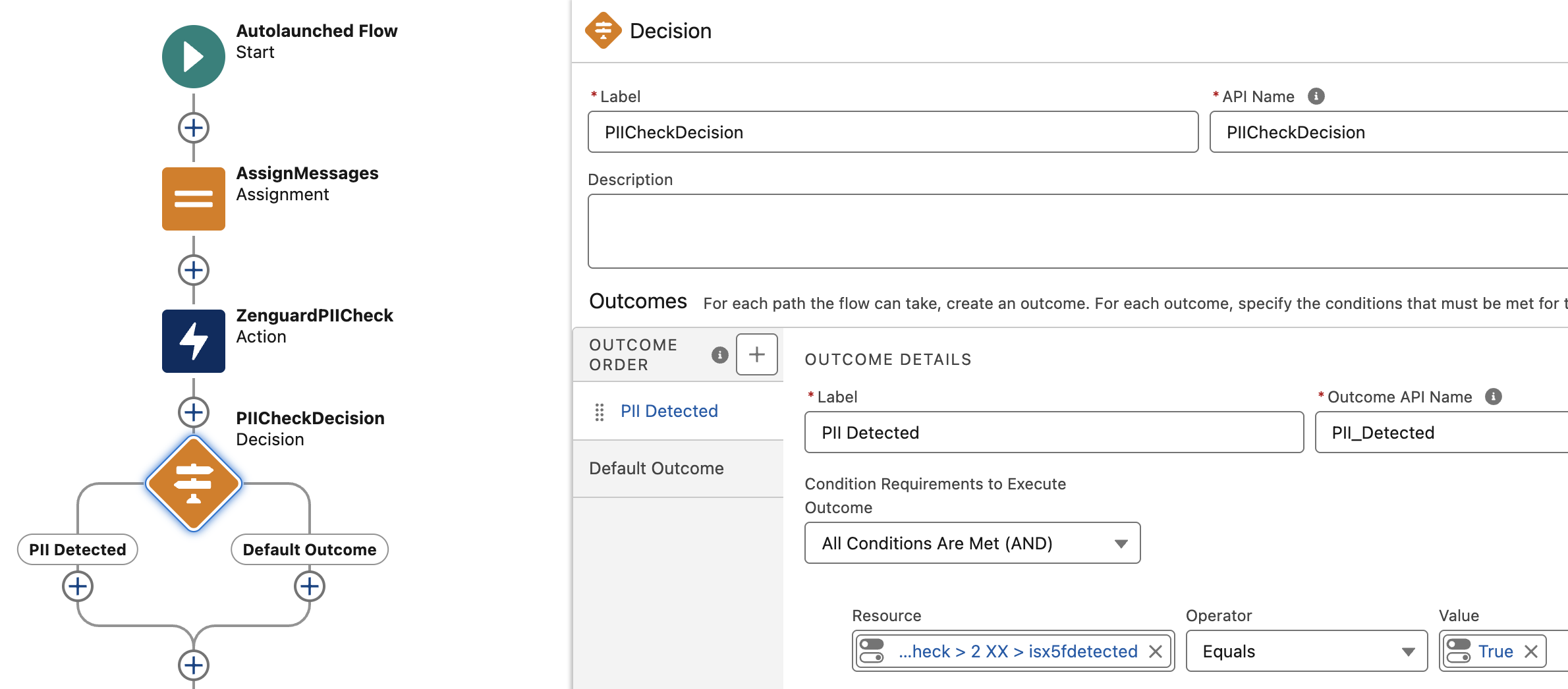Edit the outcome Label field
The width and height of the screenshot is (1568, 689).
coord(1054,432)
